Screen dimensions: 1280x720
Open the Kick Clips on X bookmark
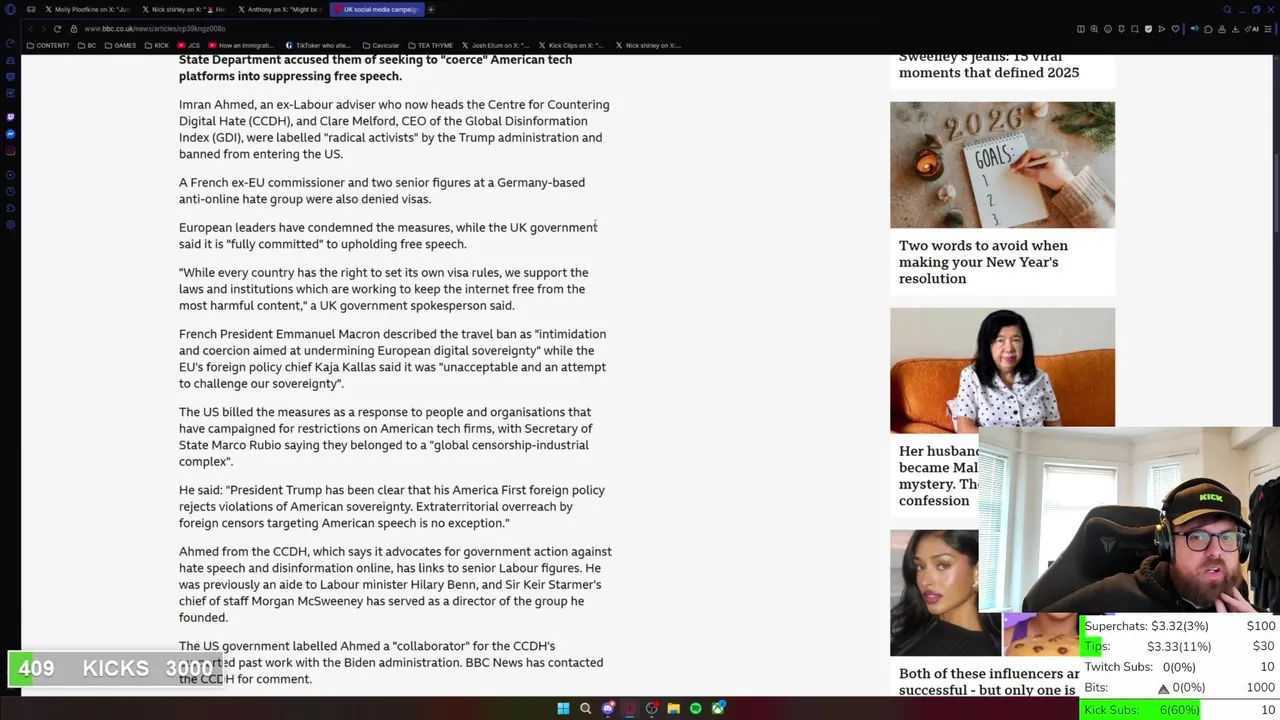tap(571, 45)
